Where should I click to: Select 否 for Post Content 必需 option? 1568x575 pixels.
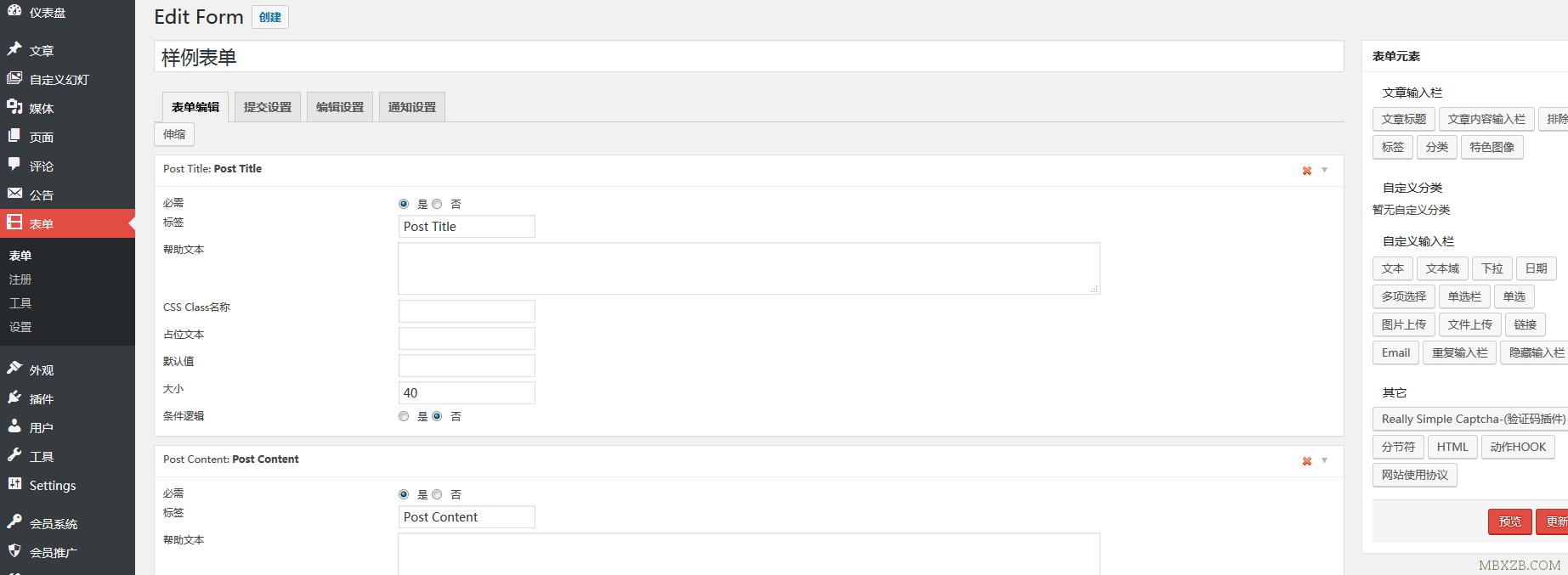click(x=437, y=493)
